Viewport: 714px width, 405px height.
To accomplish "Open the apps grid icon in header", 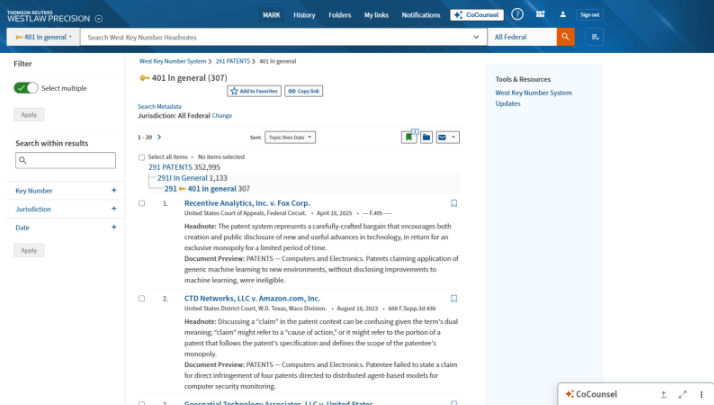I will click(x=540, y=15).
